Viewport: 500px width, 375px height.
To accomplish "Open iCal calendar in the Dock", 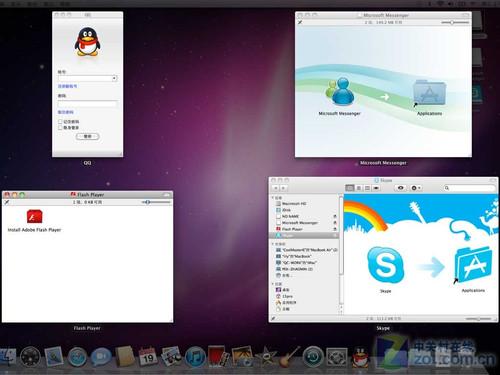I will 148,356.
